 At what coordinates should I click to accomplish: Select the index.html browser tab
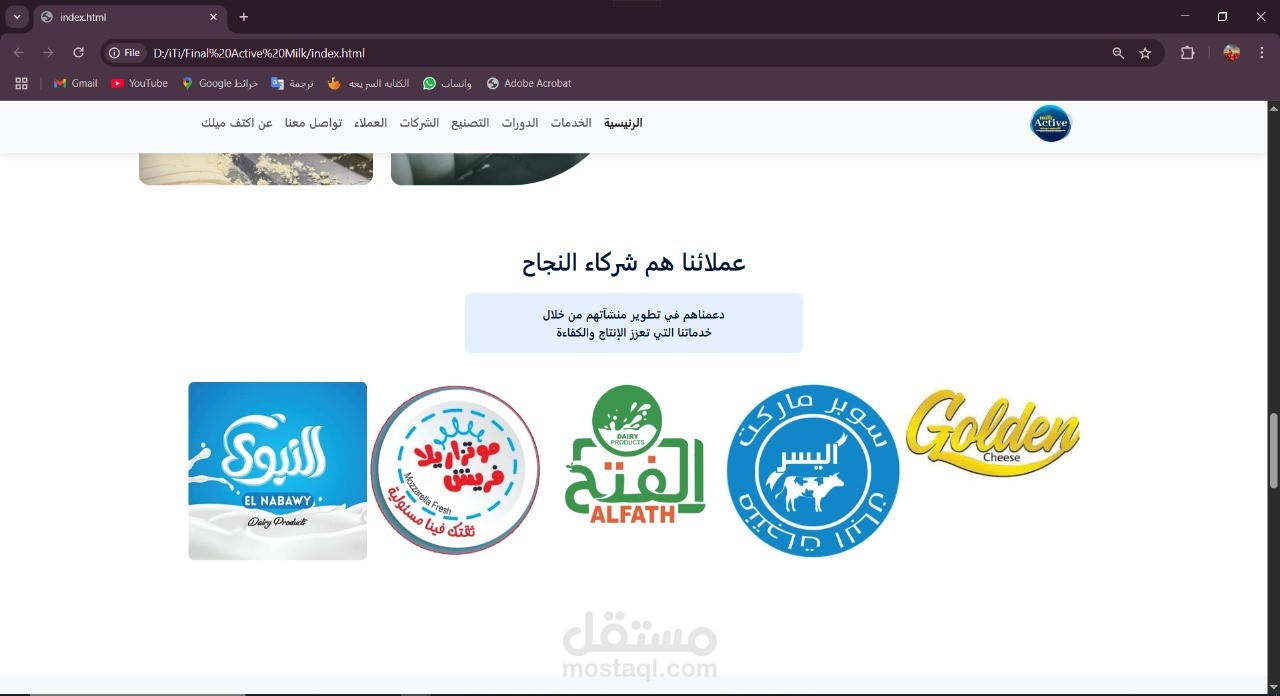pos(130,17)
